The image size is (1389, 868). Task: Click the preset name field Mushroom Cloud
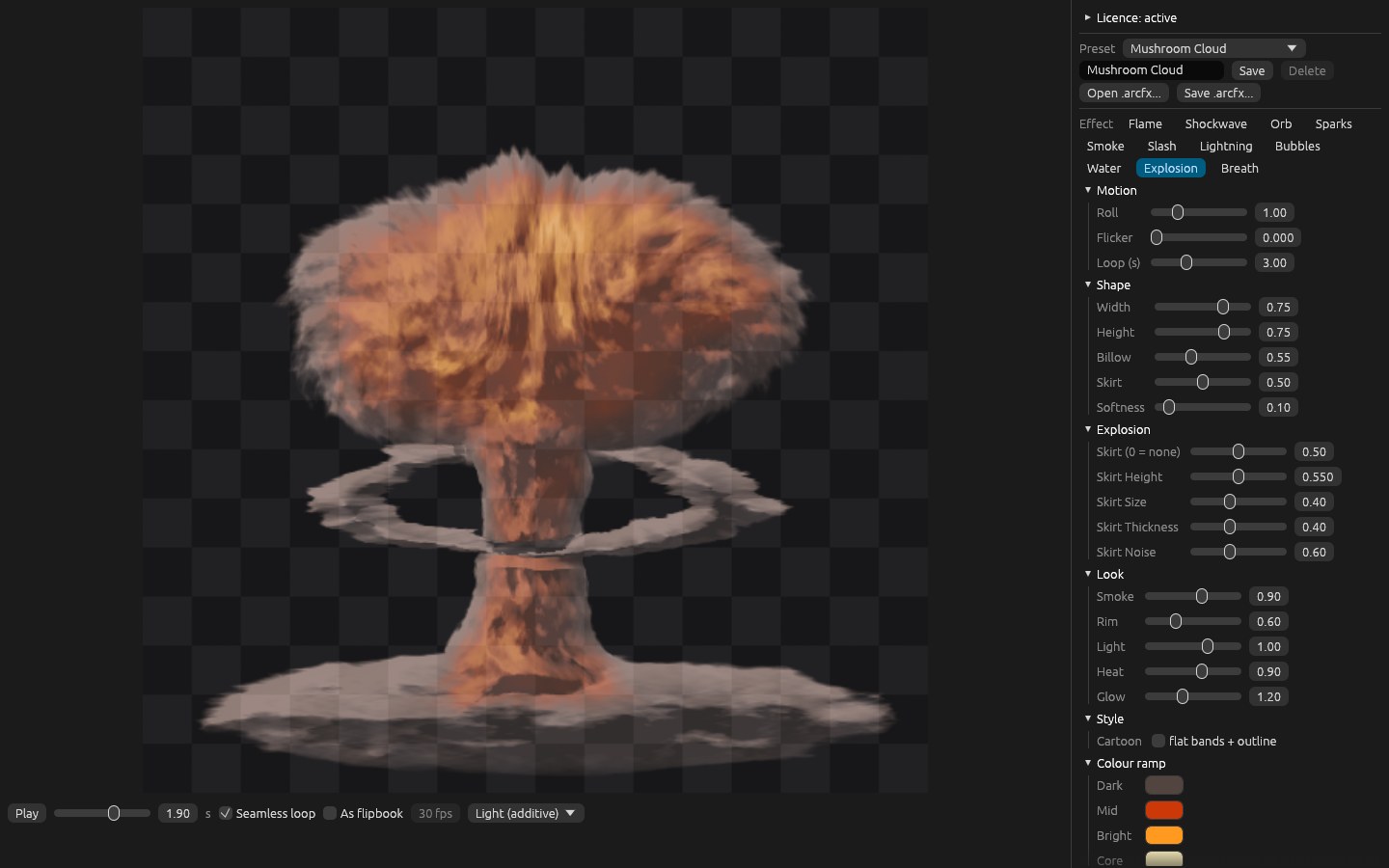point(1151,70)
